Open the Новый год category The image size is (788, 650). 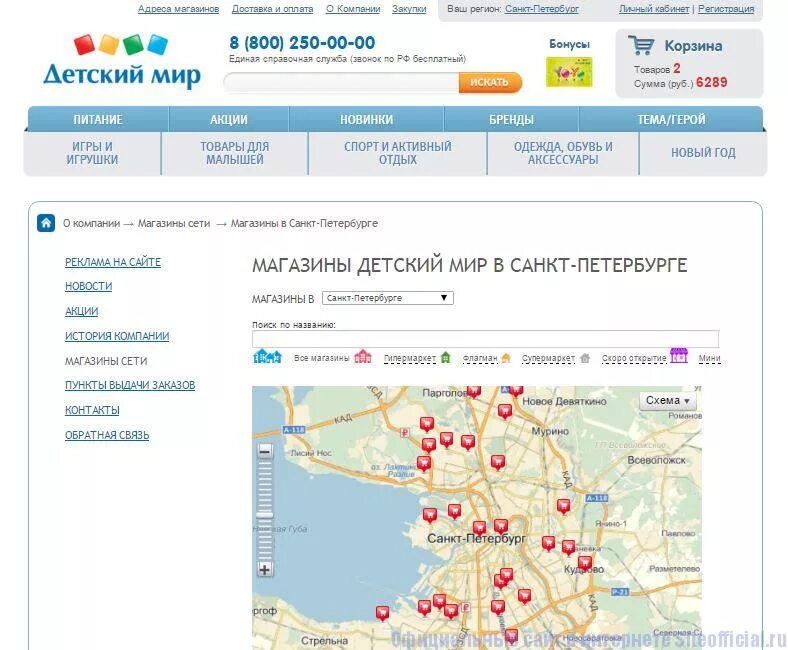703,153
